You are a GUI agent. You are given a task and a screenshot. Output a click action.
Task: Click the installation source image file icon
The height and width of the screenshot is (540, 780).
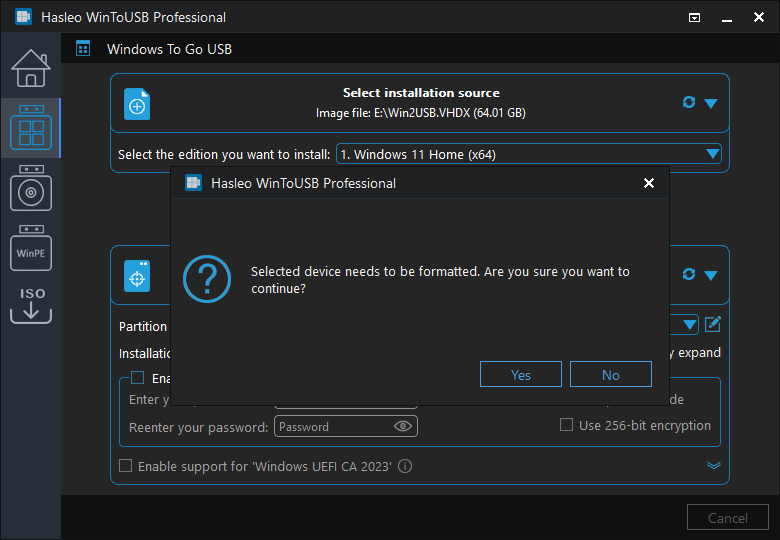point(137,104)
